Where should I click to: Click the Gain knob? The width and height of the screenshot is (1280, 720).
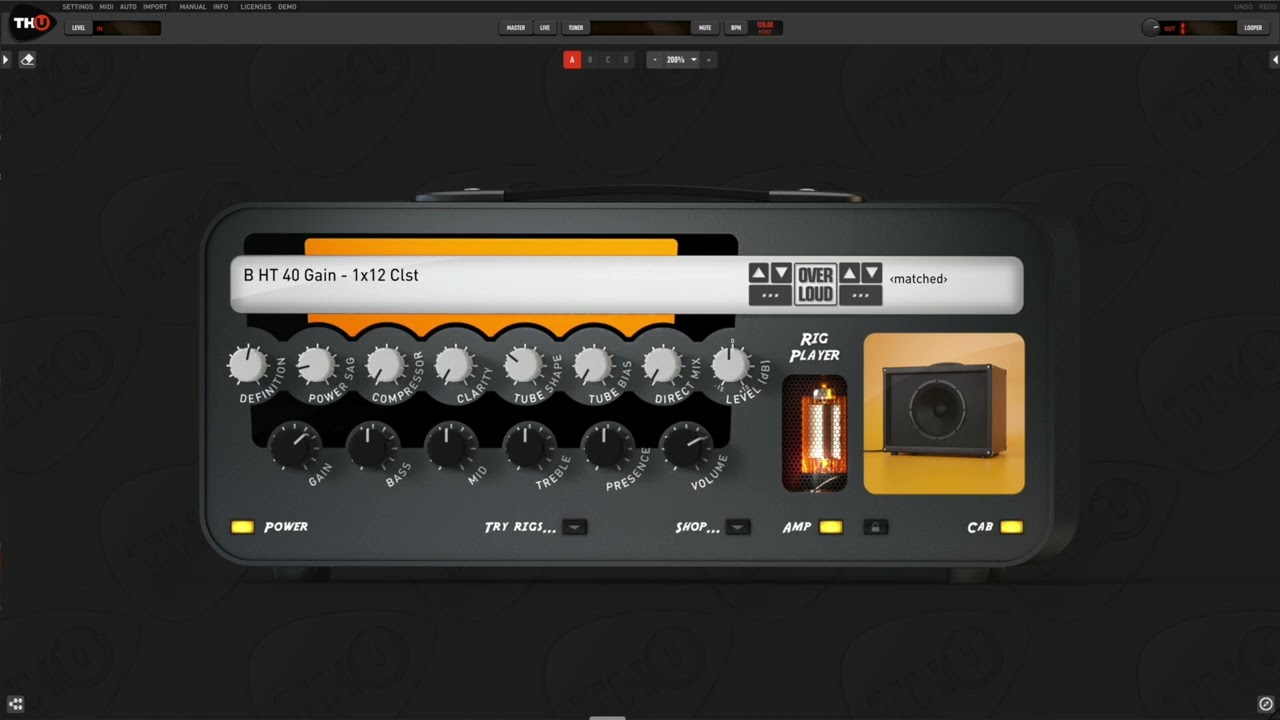294,446
